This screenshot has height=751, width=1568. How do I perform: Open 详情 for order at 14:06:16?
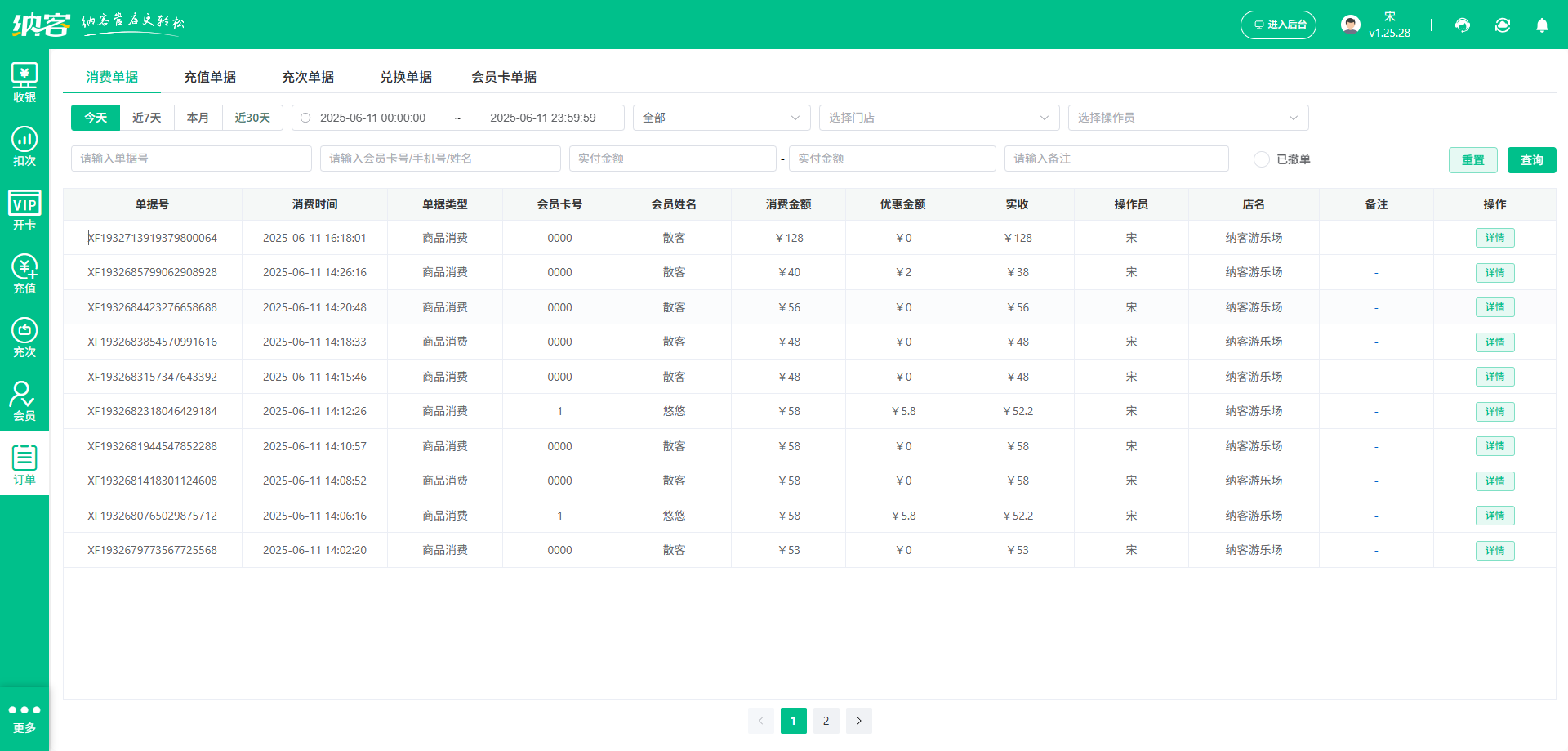(x=1494, y=516)
